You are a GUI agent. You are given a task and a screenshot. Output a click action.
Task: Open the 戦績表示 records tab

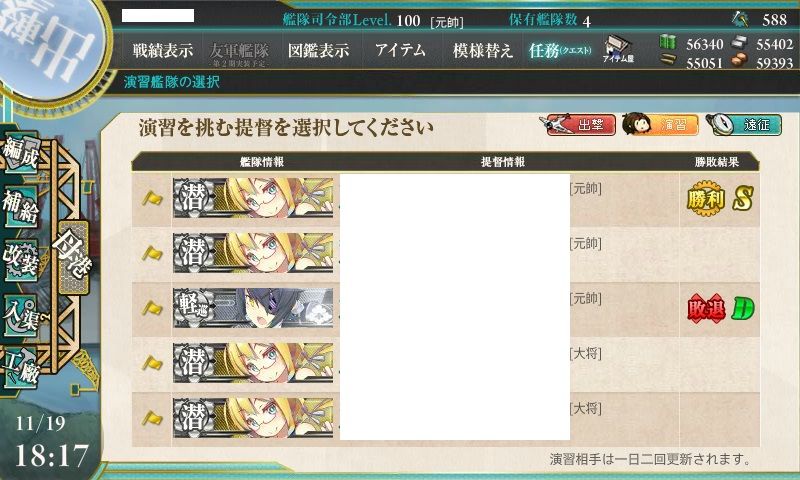pyautogui.click(x=163, y=50)
